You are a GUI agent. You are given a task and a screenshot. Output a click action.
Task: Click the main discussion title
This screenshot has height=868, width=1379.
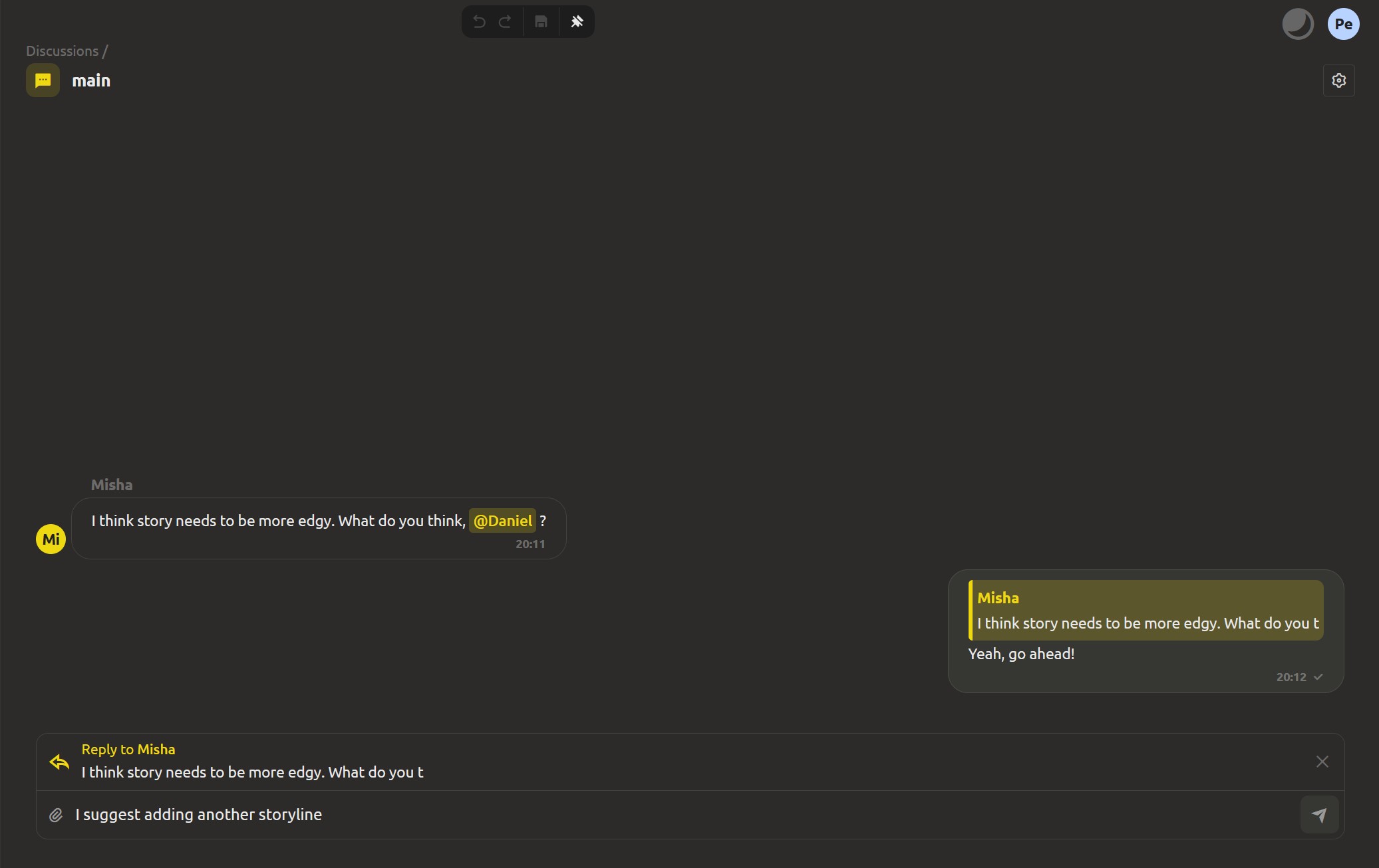coord(91,80)
